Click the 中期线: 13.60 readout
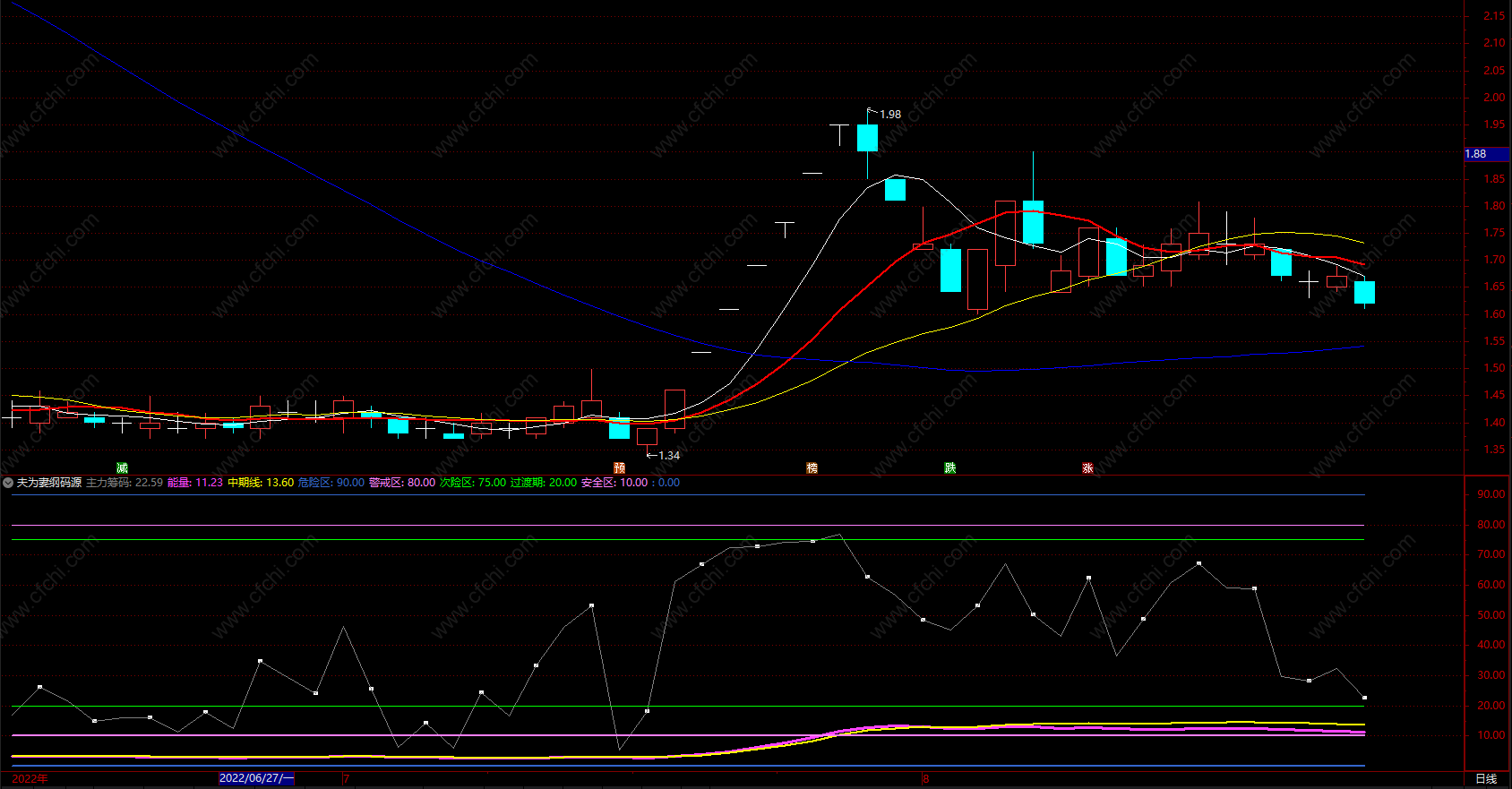This screenshot has height=789, width=1512. (261, 483)
